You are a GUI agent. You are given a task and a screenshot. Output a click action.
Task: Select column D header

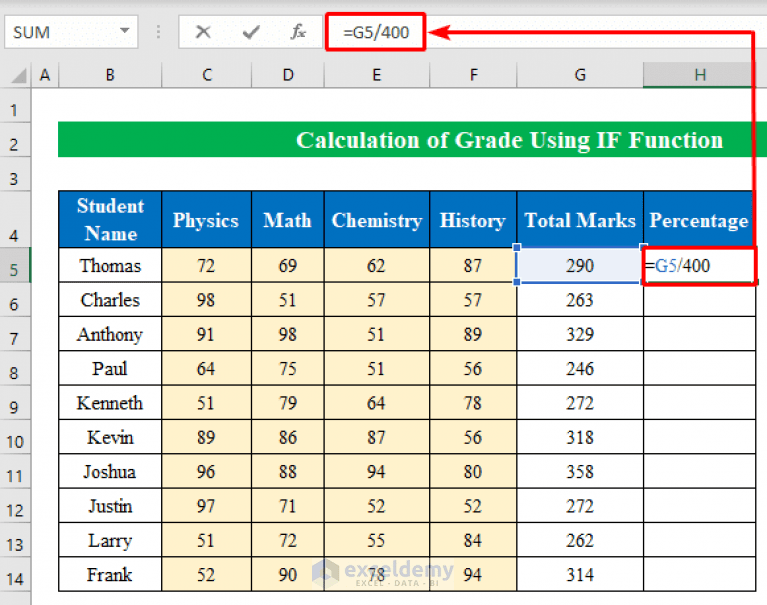click(288, 75)
